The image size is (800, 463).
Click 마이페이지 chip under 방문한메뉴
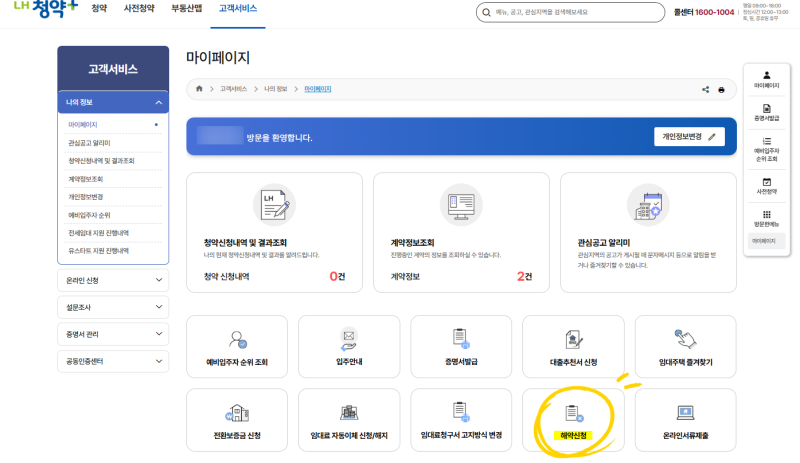coord(764,241)
